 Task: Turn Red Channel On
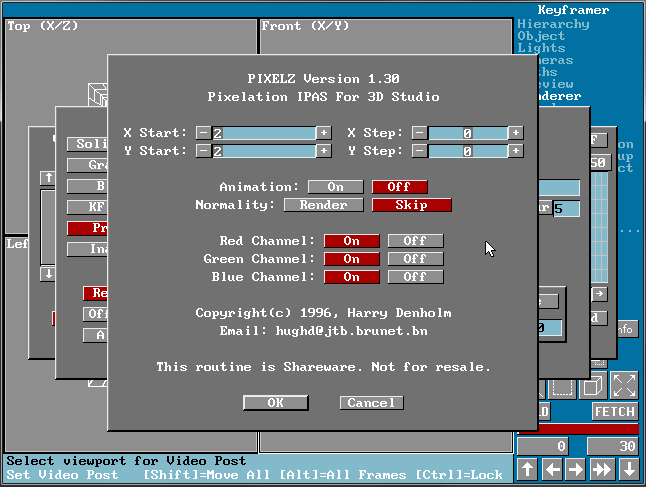click(x=351, y=241)
